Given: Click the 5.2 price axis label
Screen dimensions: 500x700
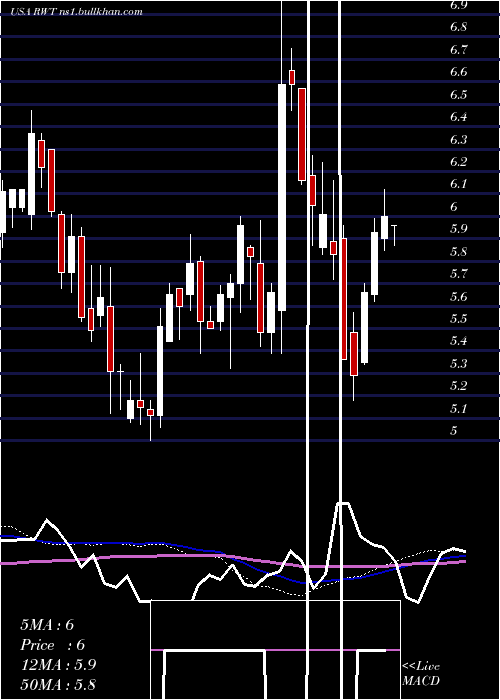Looking at the screenshot, I should click(459, 386).
